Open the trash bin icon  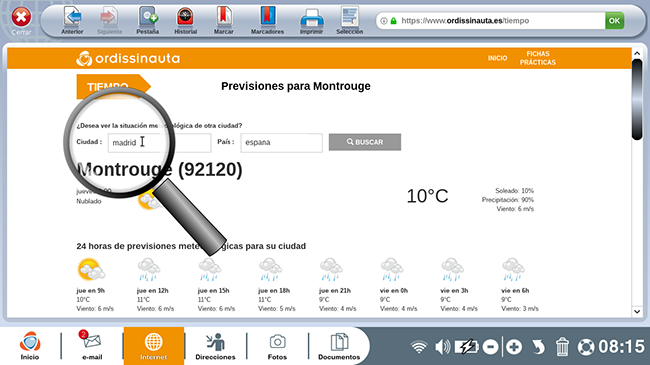[562, 347]
